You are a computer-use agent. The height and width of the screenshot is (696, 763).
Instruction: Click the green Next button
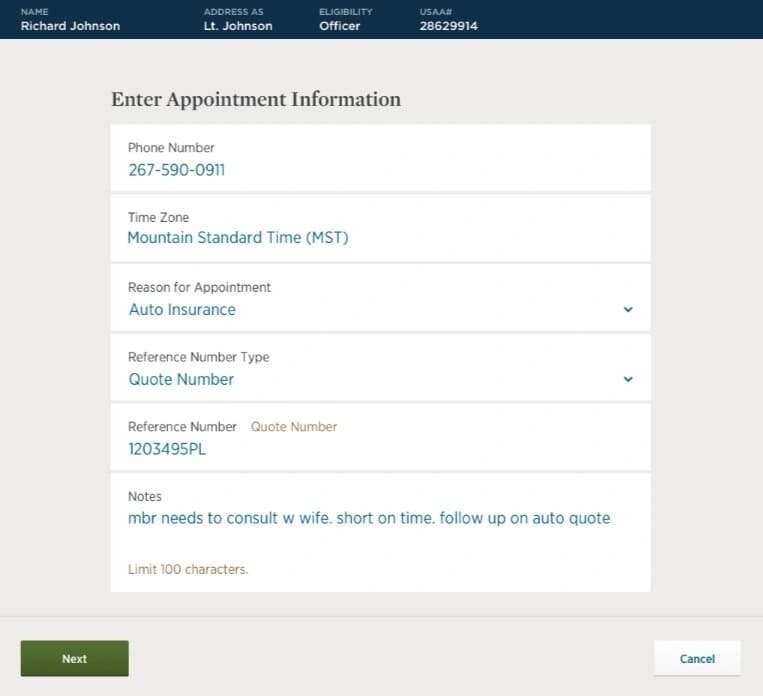click(x=74, y=658)
